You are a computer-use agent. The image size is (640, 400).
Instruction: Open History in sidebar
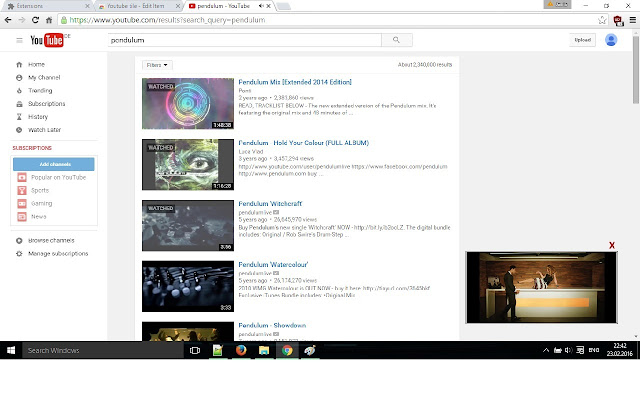[38, 117]
